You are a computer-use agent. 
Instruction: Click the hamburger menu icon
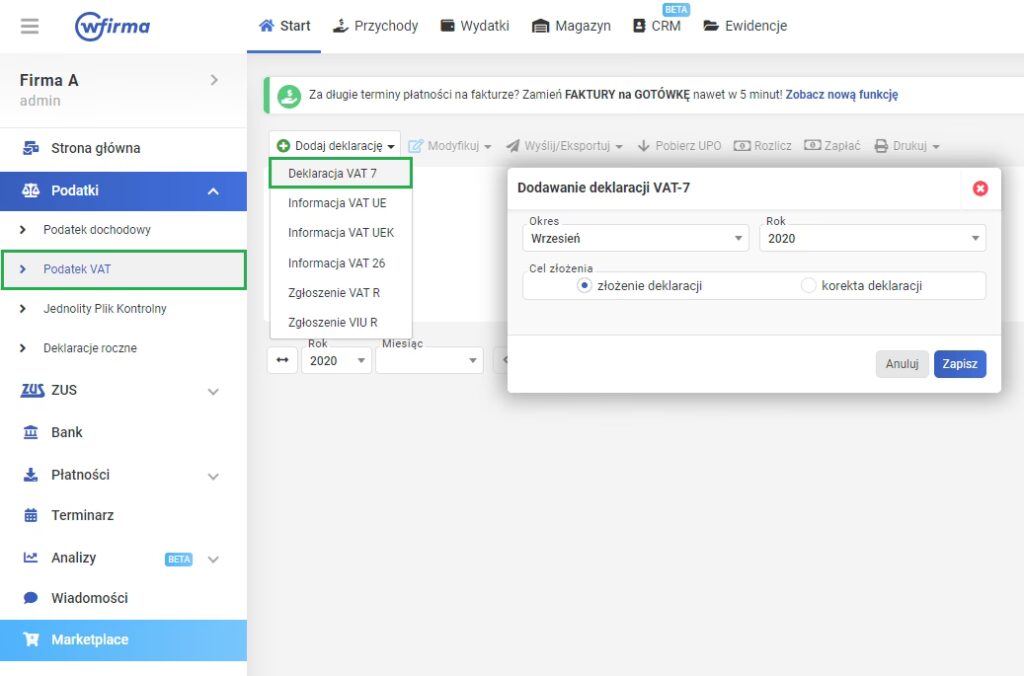(x=30, y=26)
